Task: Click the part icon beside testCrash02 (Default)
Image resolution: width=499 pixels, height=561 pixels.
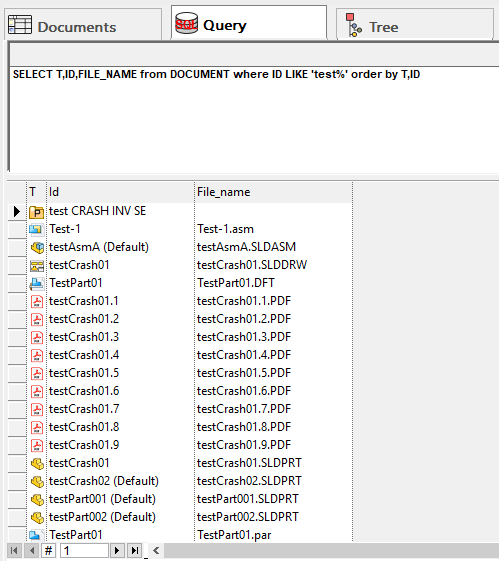Action: coord(37,482)
